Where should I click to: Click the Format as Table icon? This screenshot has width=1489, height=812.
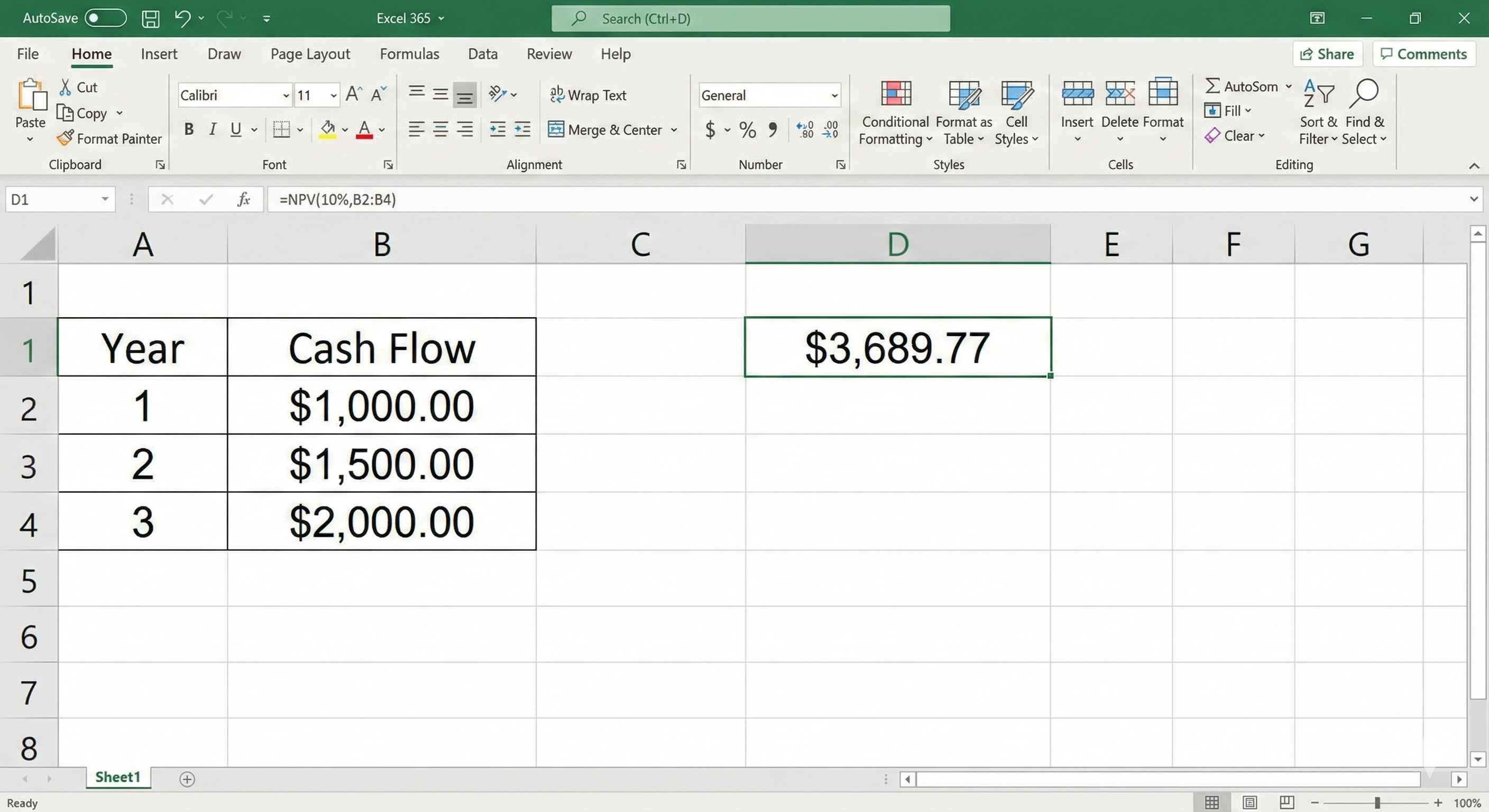click(963, 94)
